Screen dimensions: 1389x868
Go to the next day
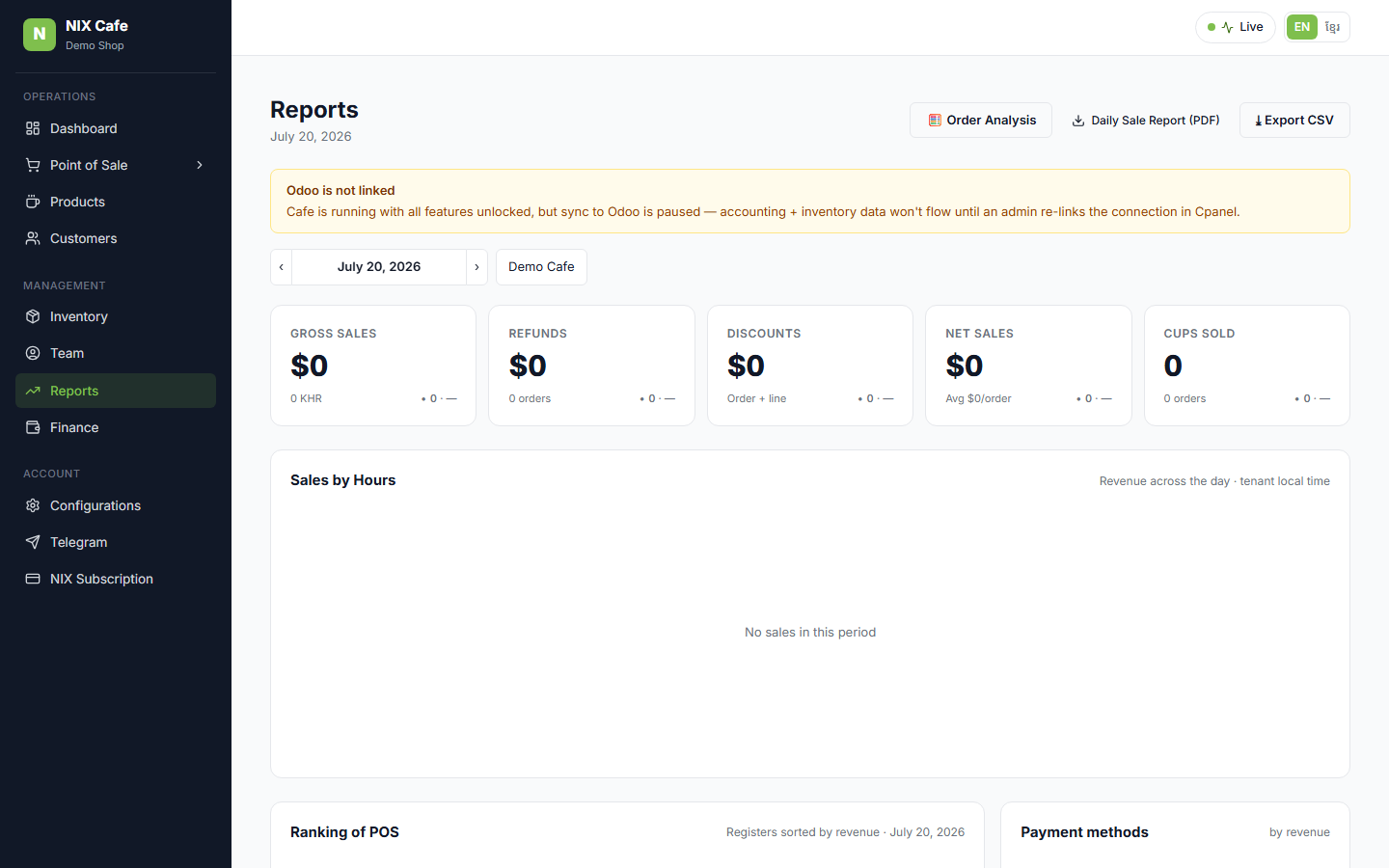pyautogui.click(x=477, y=267)
